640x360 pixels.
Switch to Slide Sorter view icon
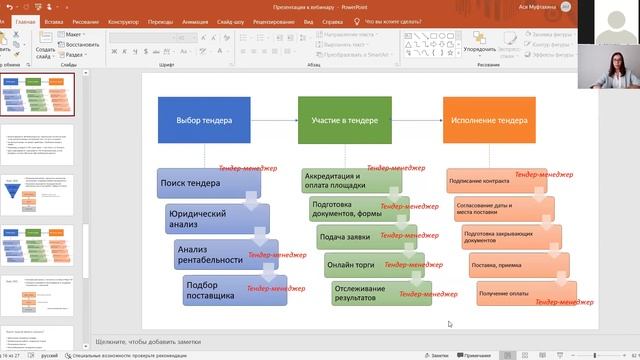point(525,356)
